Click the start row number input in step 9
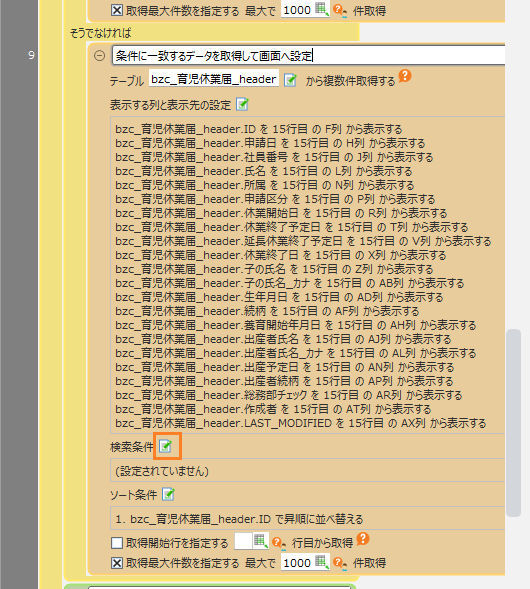 tap(243, 542)
